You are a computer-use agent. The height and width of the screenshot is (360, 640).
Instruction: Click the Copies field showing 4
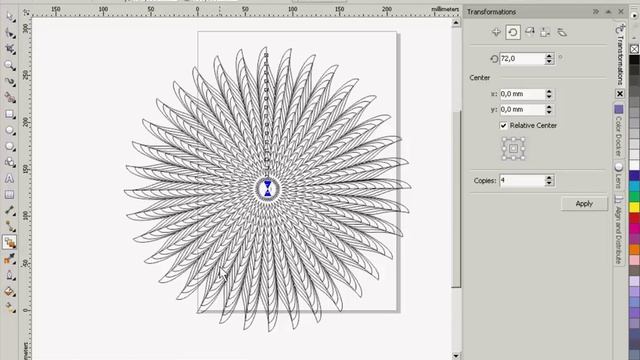(x=522, y=180)
